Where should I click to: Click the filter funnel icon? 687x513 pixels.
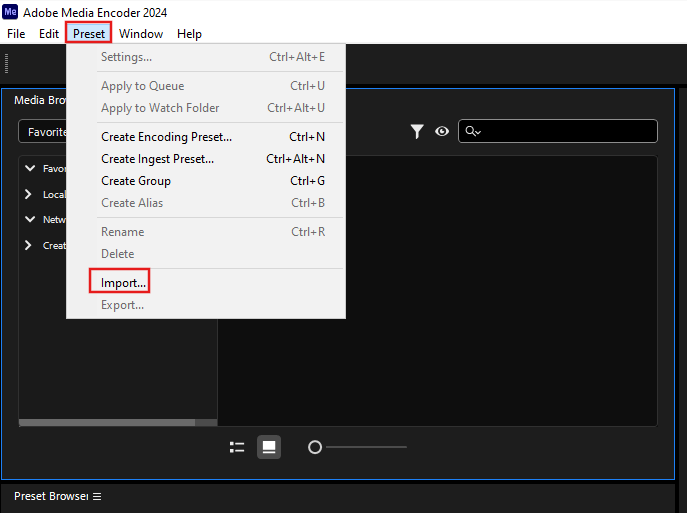(x=417, y=131)
